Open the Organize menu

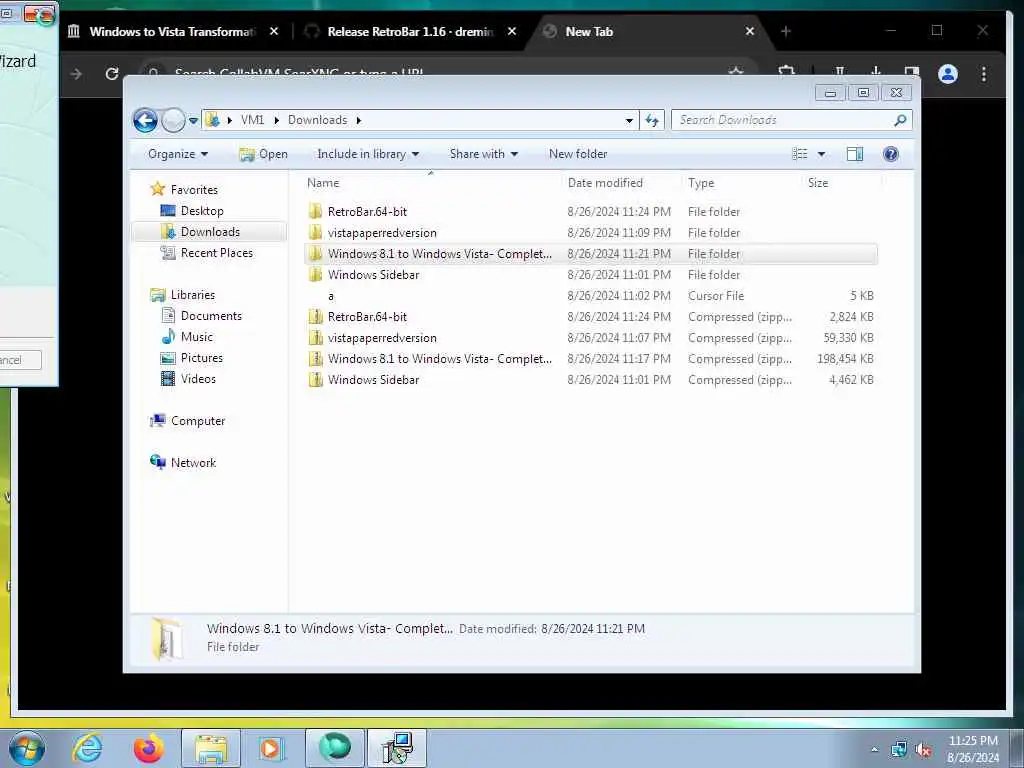click(x=178, y=154)
